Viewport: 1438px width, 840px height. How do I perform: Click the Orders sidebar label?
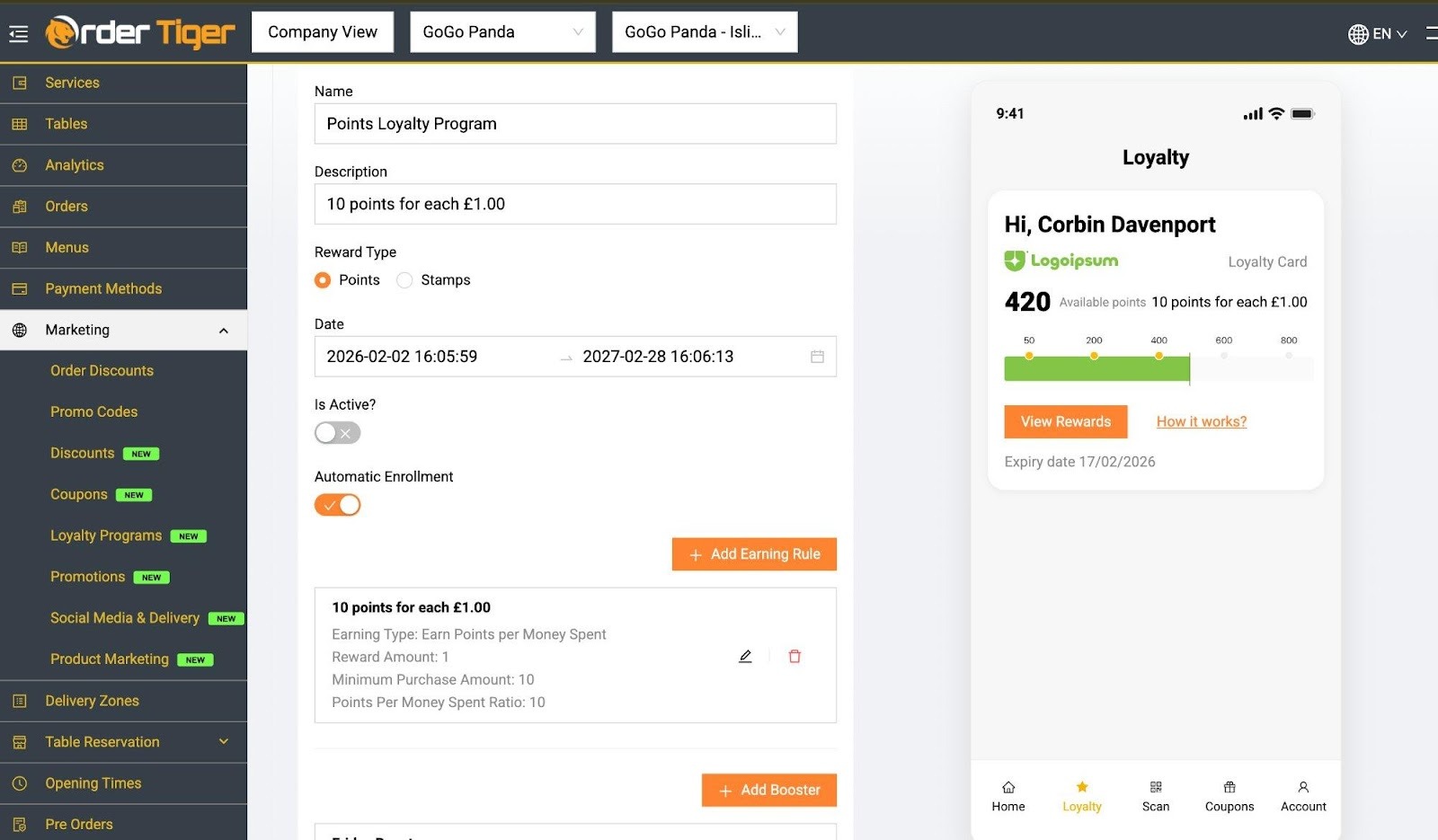(67, 207)
